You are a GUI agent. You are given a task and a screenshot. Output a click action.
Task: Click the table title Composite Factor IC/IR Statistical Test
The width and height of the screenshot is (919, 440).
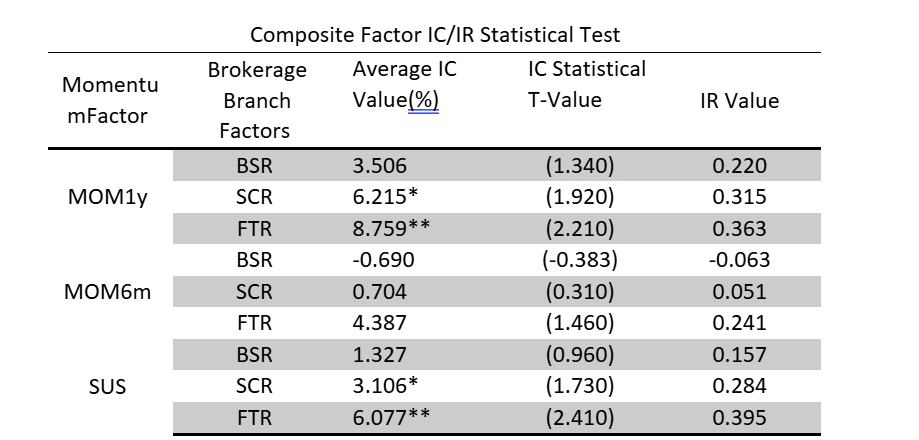coord(434,35)
